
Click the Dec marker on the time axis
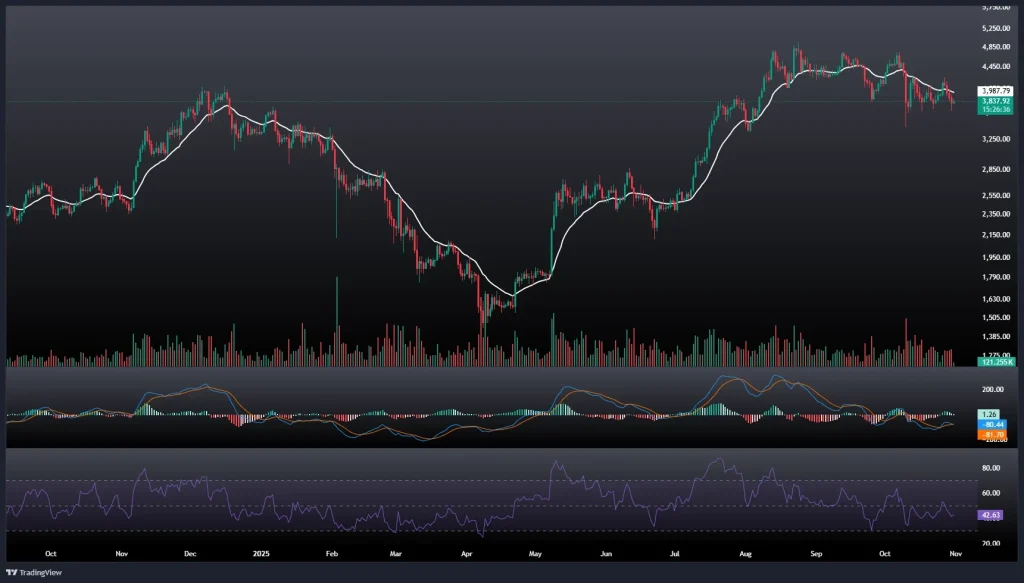coord(190,552)
